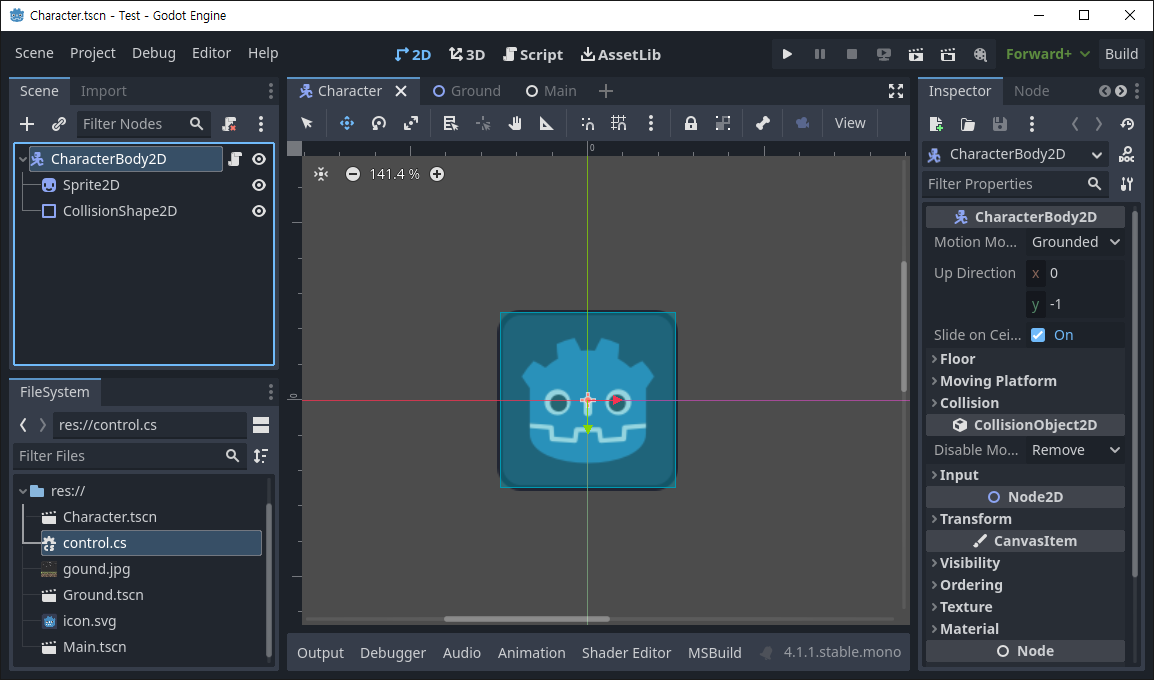Image resolution: width=1154 pixels, height=680 pixels.
Task: Open the AssetLib workspace
Action: (x=620, y=55)
